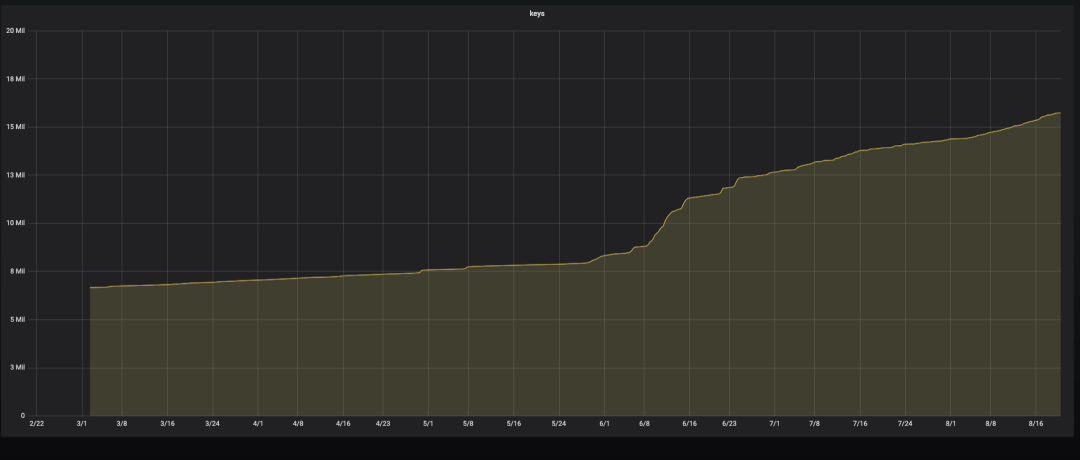Select the '6/8' date label

[x=644, y=424]
